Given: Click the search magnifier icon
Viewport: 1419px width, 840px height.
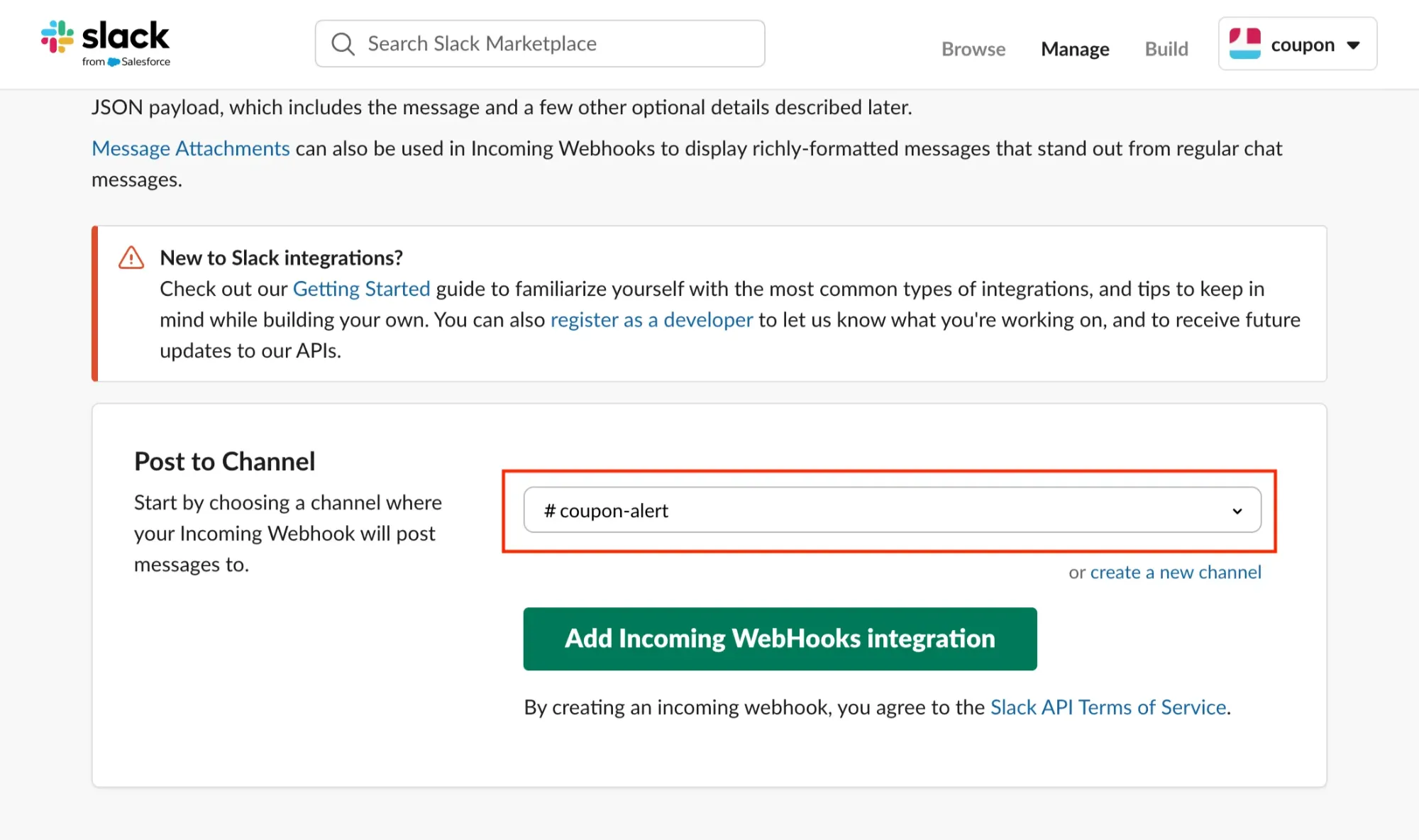Looking at the screenshot, I should click(x=343, y=44).
